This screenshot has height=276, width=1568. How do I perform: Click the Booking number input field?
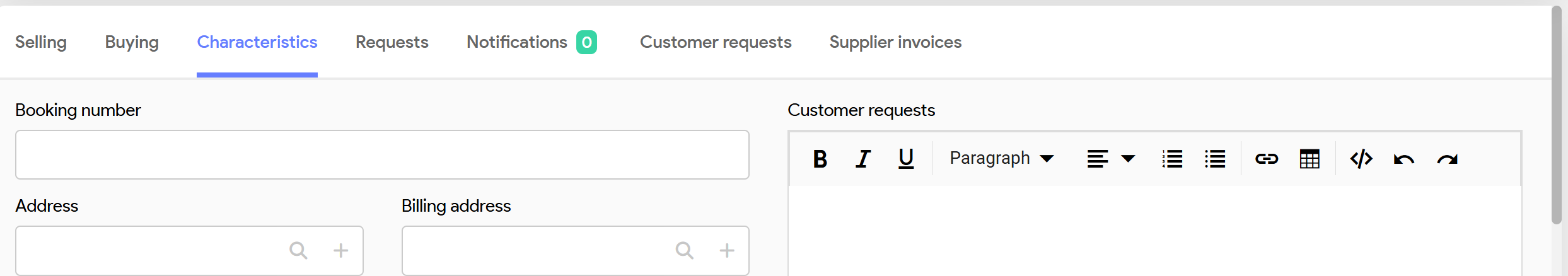coord(382,155)
